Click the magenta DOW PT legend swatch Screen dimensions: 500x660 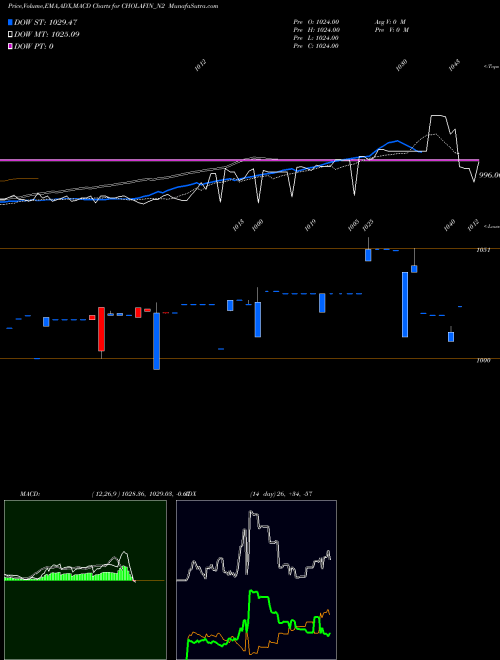click(10, 46)
